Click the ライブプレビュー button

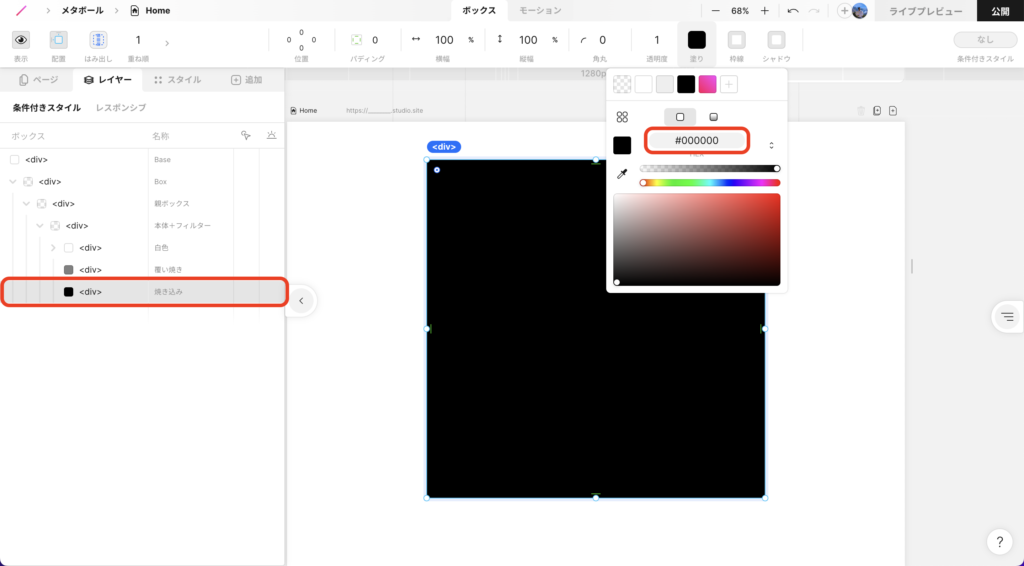coord(925,11)
